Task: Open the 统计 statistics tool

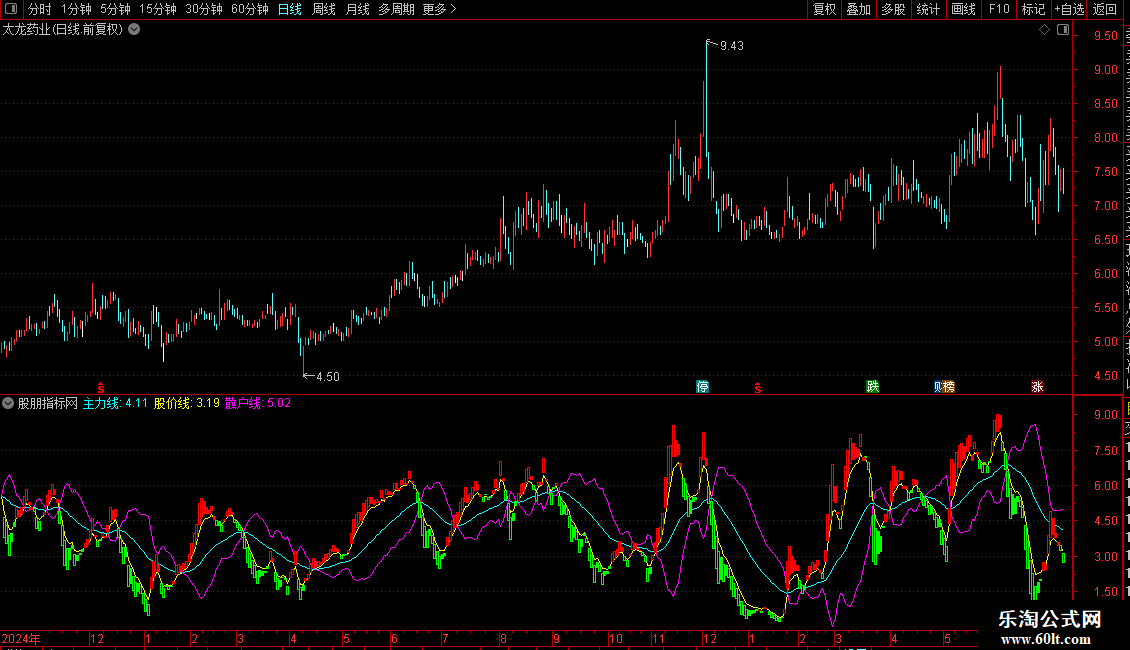Action: click(927, 9)
